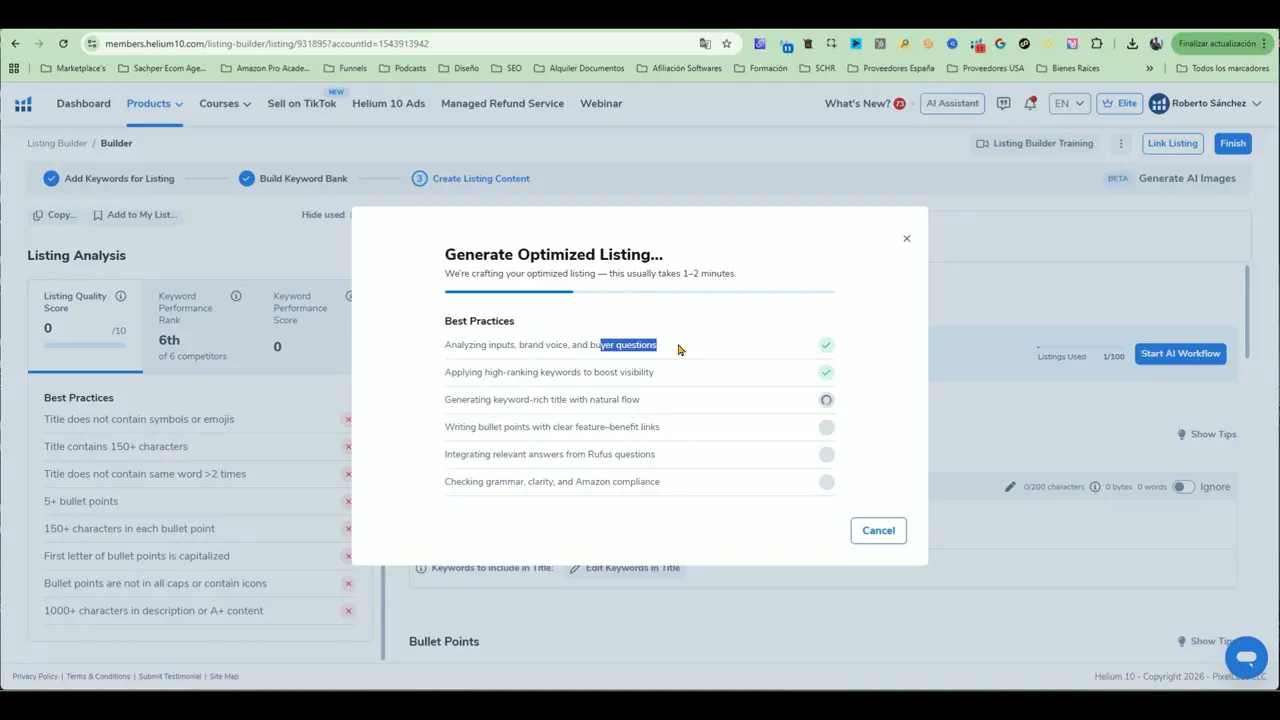The height and width of the screenshot is (720, 1280).
Task: Reload the browser page
Action: click(63, 43)
